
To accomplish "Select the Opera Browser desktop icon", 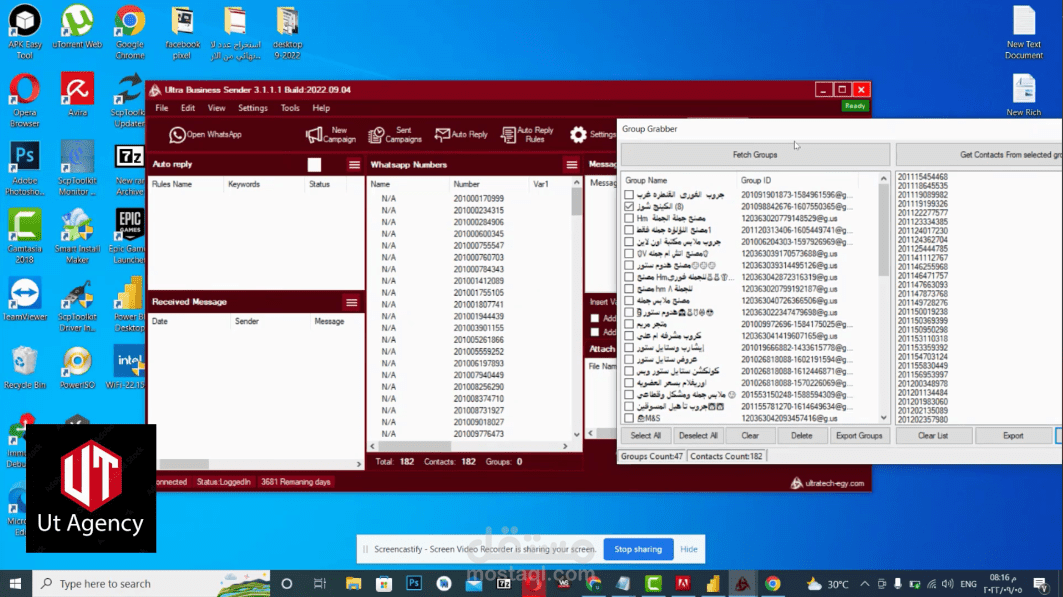I will click(25, 100).
